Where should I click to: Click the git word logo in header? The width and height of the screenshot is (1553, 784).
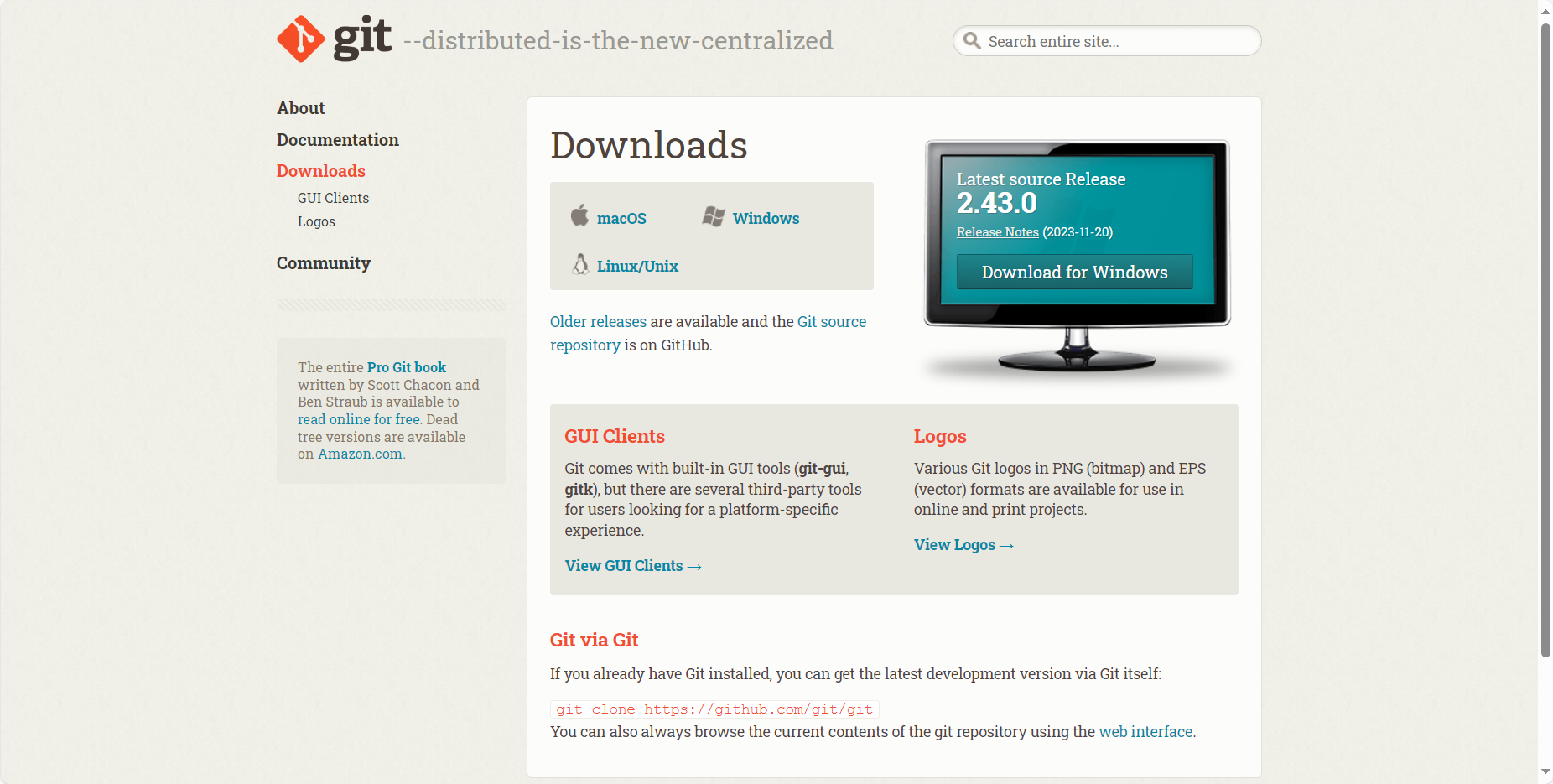tap(362, 38)
